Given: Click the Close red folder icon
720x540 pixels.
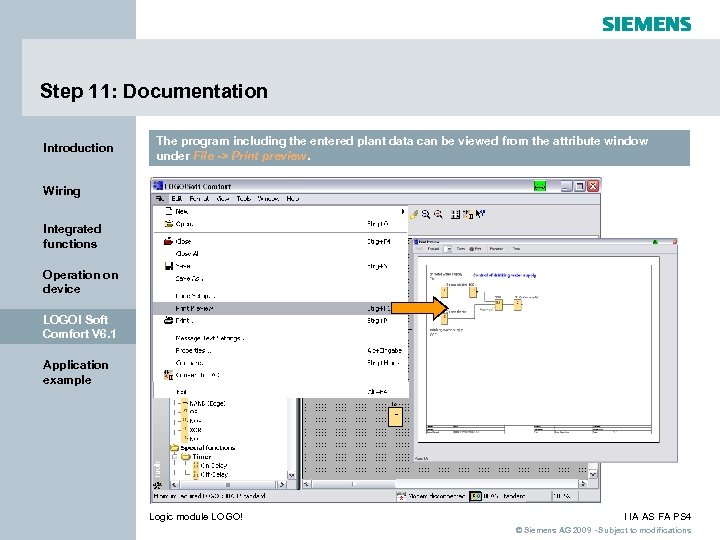Looking at the screenshot, I should pos(169,241).
